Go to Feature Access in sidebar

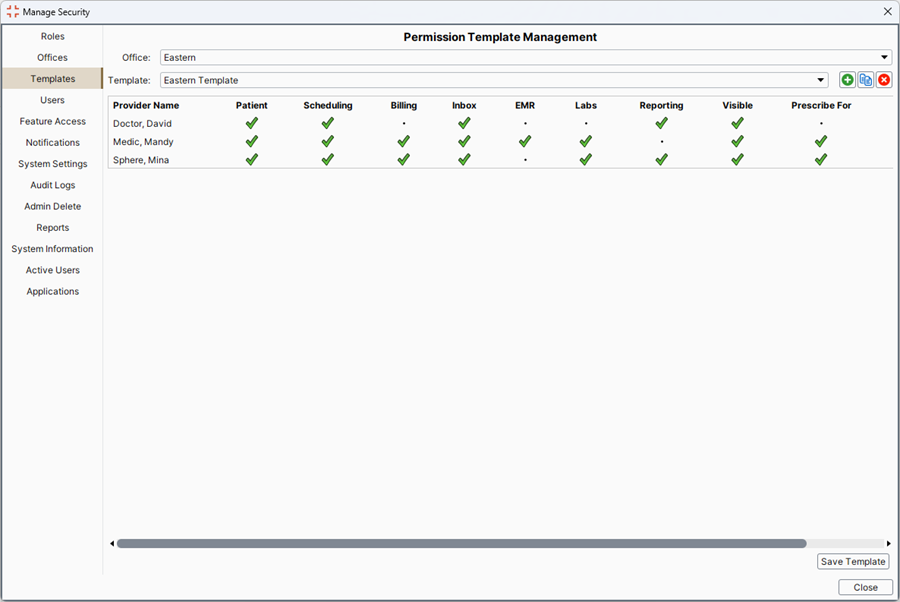(x=52, y=121)
